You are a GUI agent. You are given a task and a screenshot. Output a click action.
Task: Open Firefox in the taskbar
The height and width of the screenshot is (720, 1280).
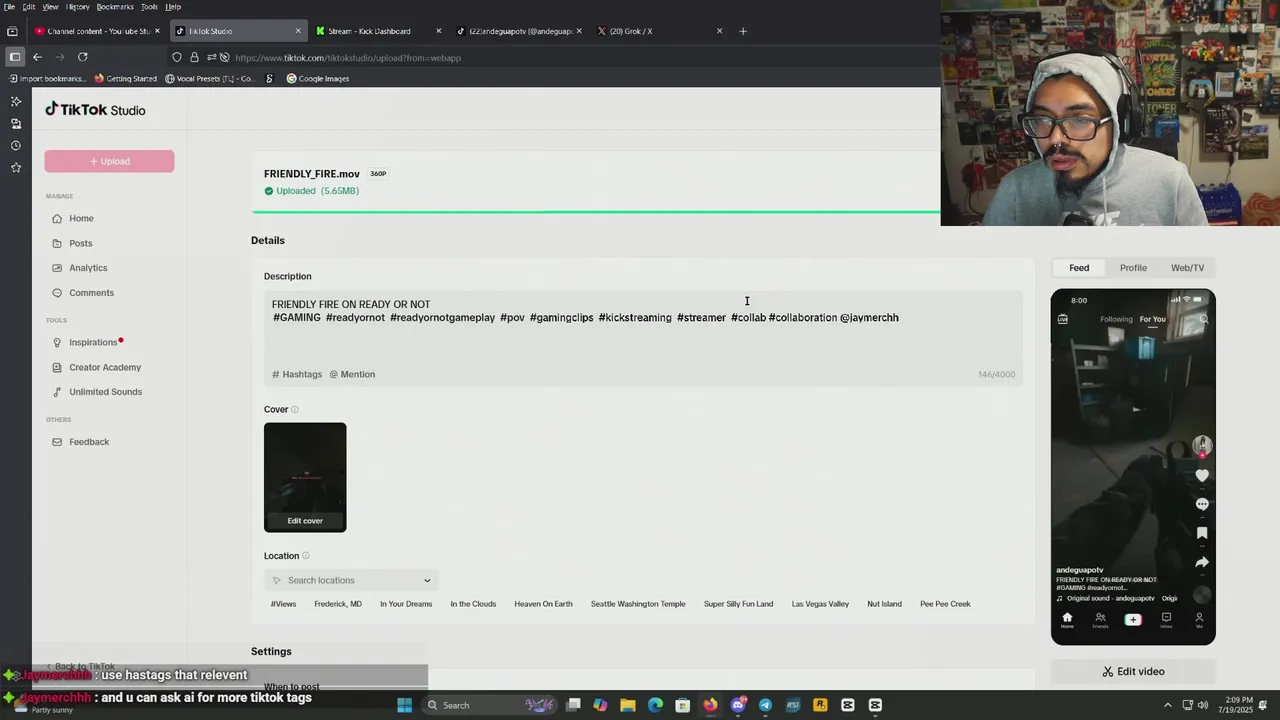tap(710, 705)
